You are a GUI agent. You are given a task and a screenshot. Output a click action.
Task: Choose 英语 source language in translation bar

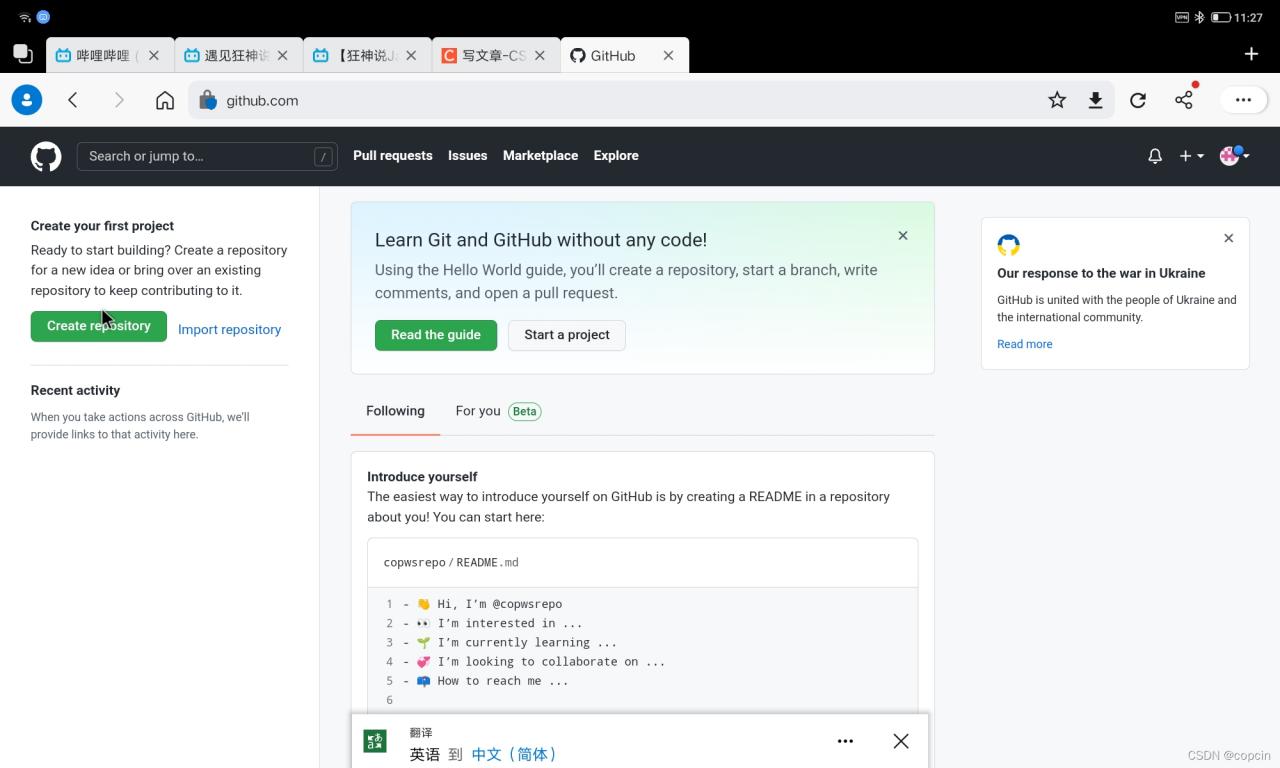(x=425, y=754)
